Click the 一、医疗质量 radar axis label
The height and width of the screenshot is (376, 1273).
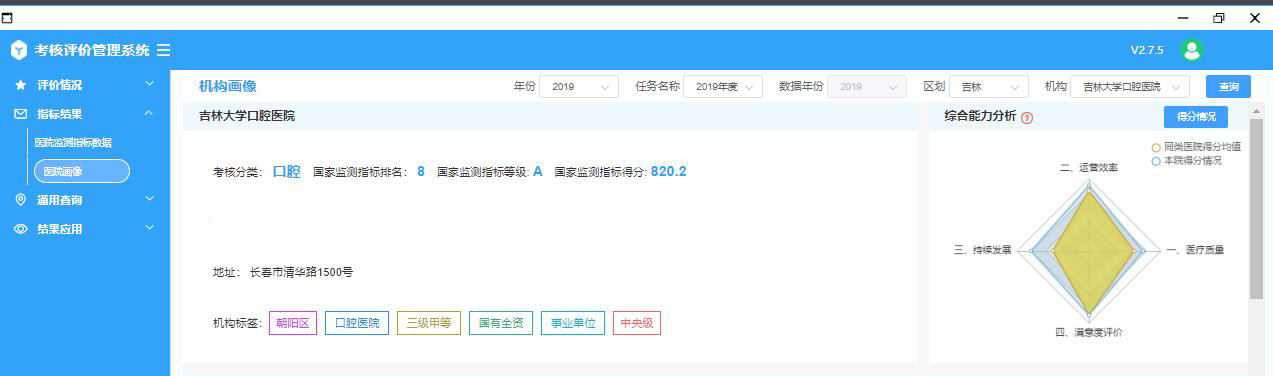(x=1195, y=250)
